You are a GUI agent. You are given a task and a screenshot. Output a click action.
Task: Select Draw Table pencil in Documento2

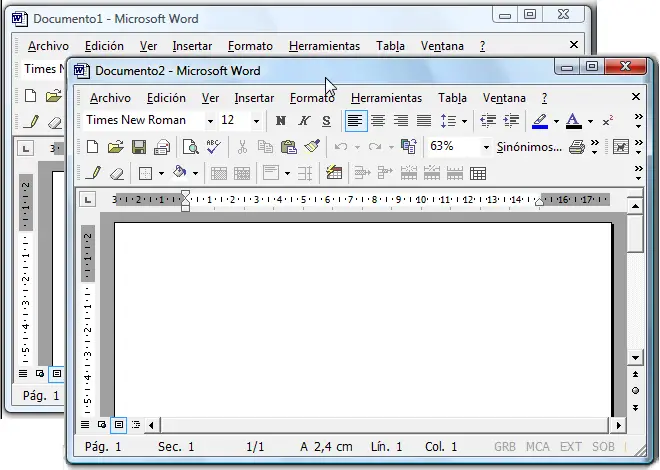pos(93,173)
